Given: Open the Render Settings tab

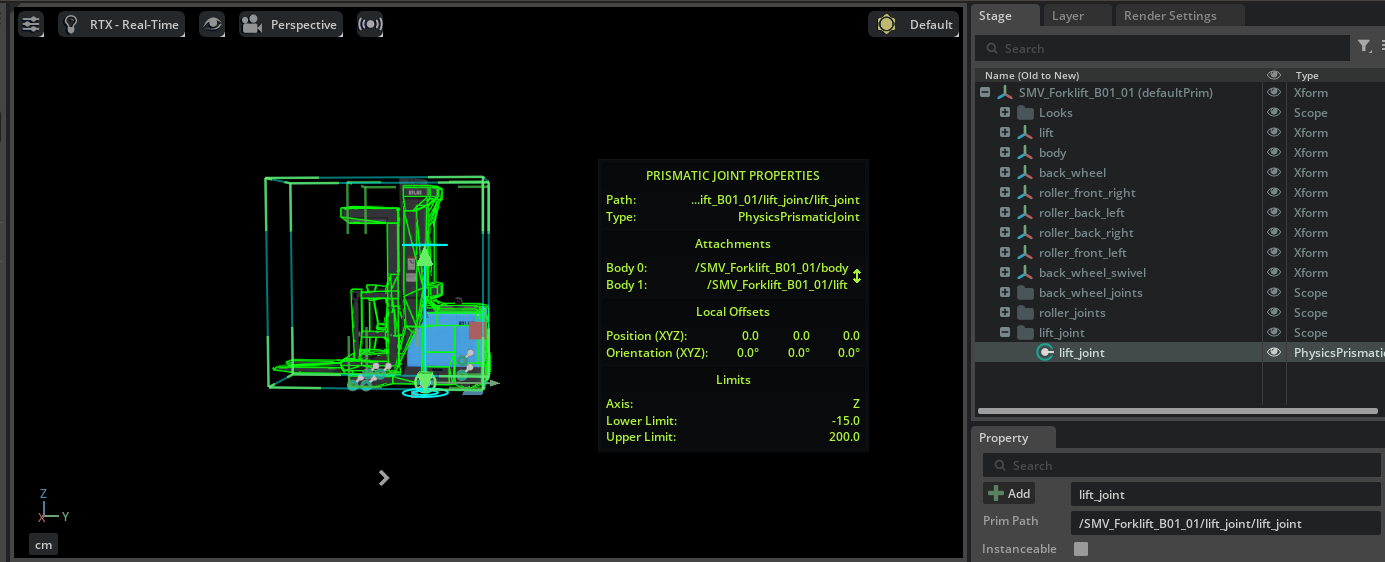Looking at the screenshot, I should click(x=1170, y=16).
